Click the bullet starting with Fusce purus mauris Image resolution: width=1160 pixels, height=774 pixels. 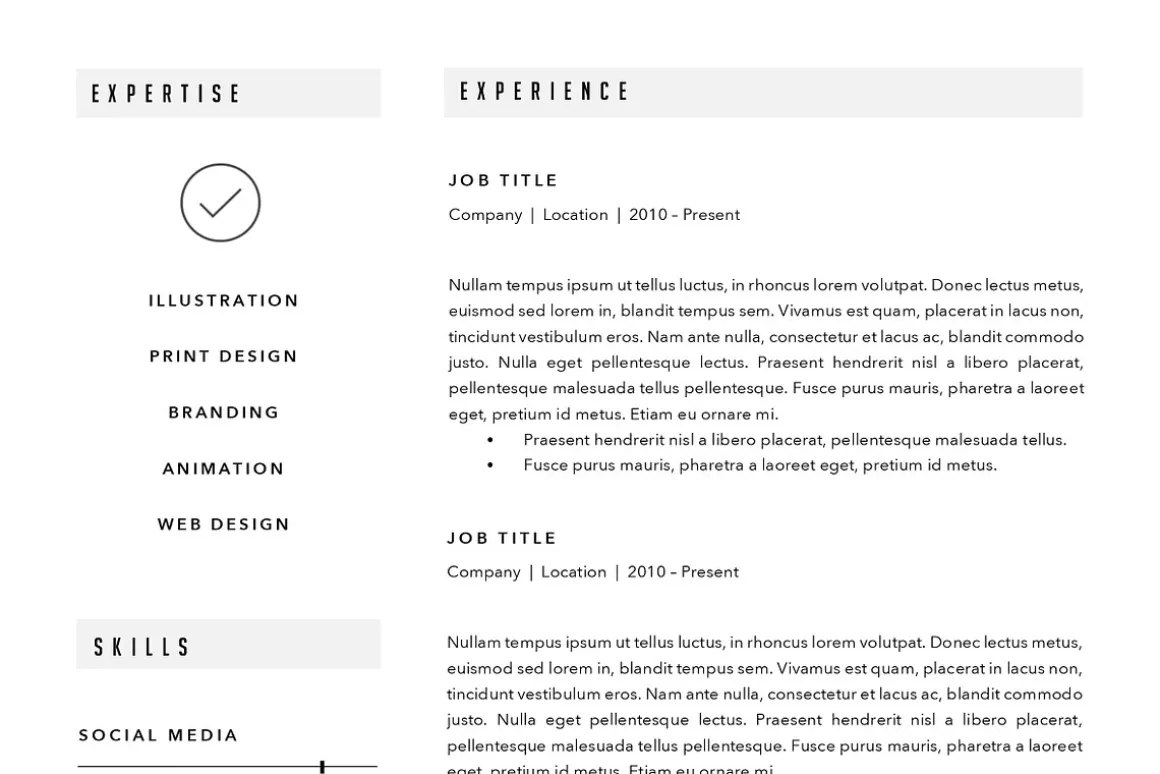[760, 465]
